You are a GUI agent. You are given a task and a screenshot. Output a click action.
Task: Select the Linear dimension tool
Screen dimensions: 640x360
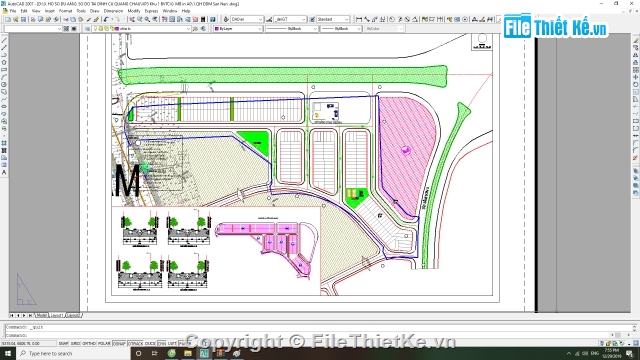359,19
